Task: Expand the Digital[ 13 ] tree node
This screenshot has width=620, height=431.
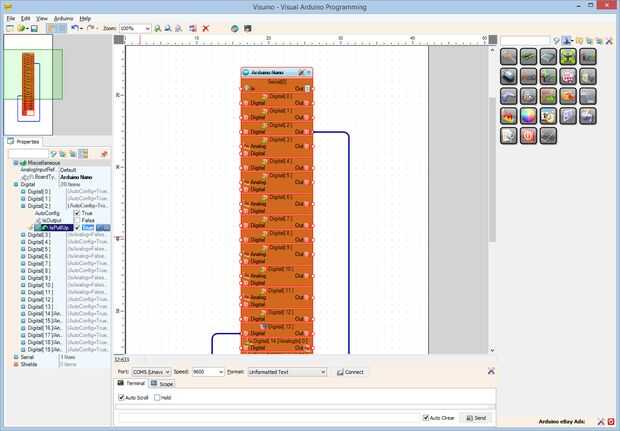Action: 23,306
